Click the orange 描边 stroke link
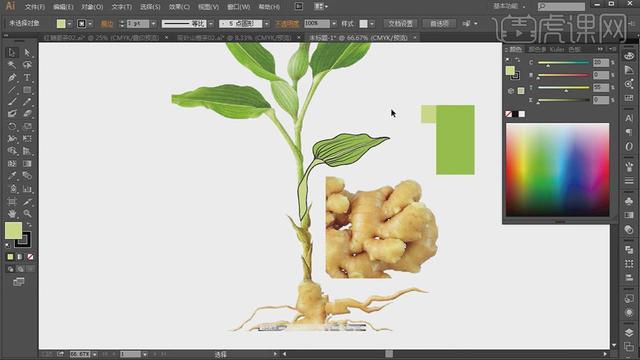This screenshot has height=360, width=640. point(107,24)
